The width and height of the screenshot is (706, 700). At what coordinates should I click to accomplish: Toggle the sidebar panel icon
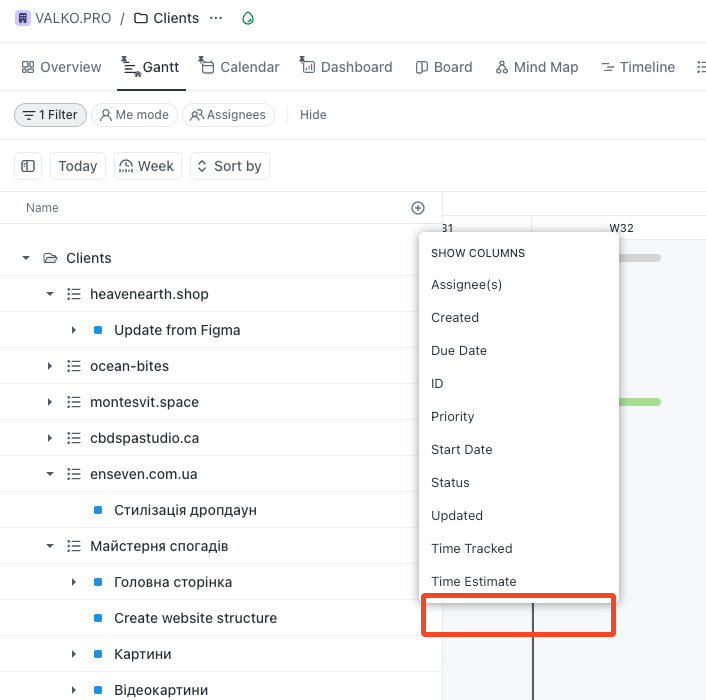click(28, 166)
